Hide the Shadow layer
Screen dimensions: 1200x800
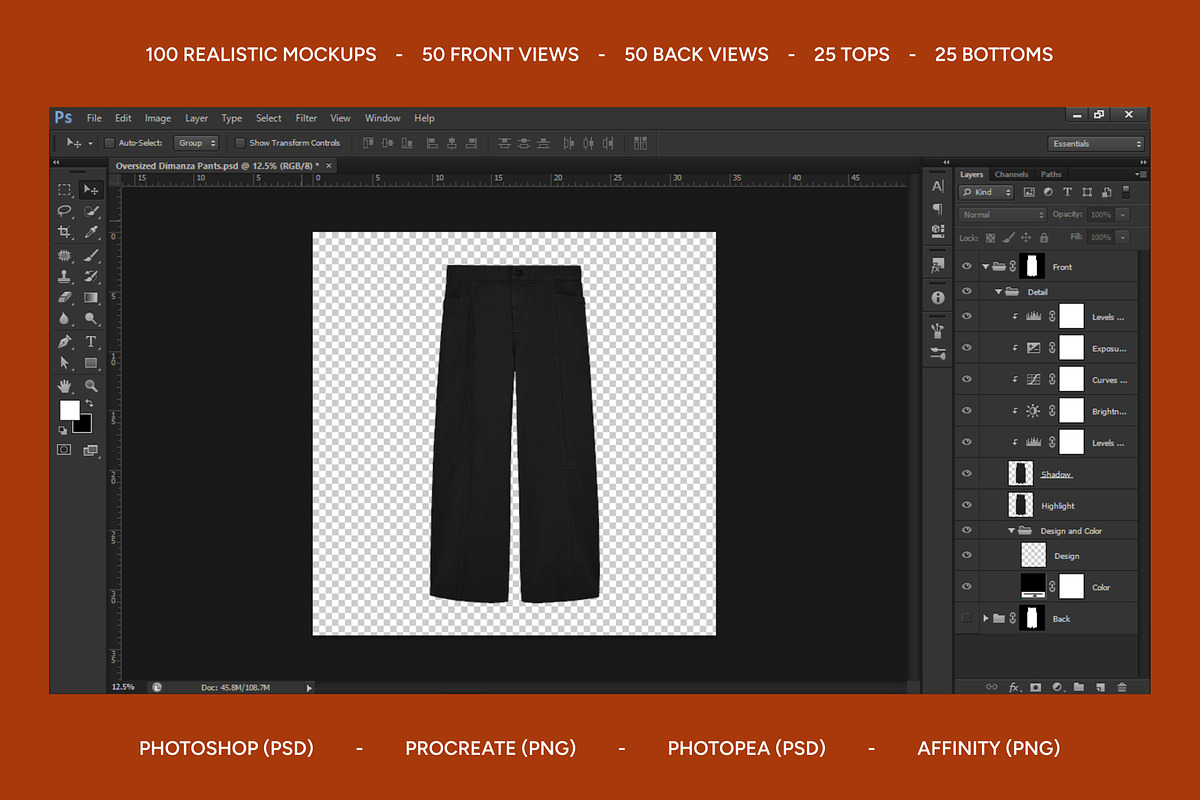point(966,474)
